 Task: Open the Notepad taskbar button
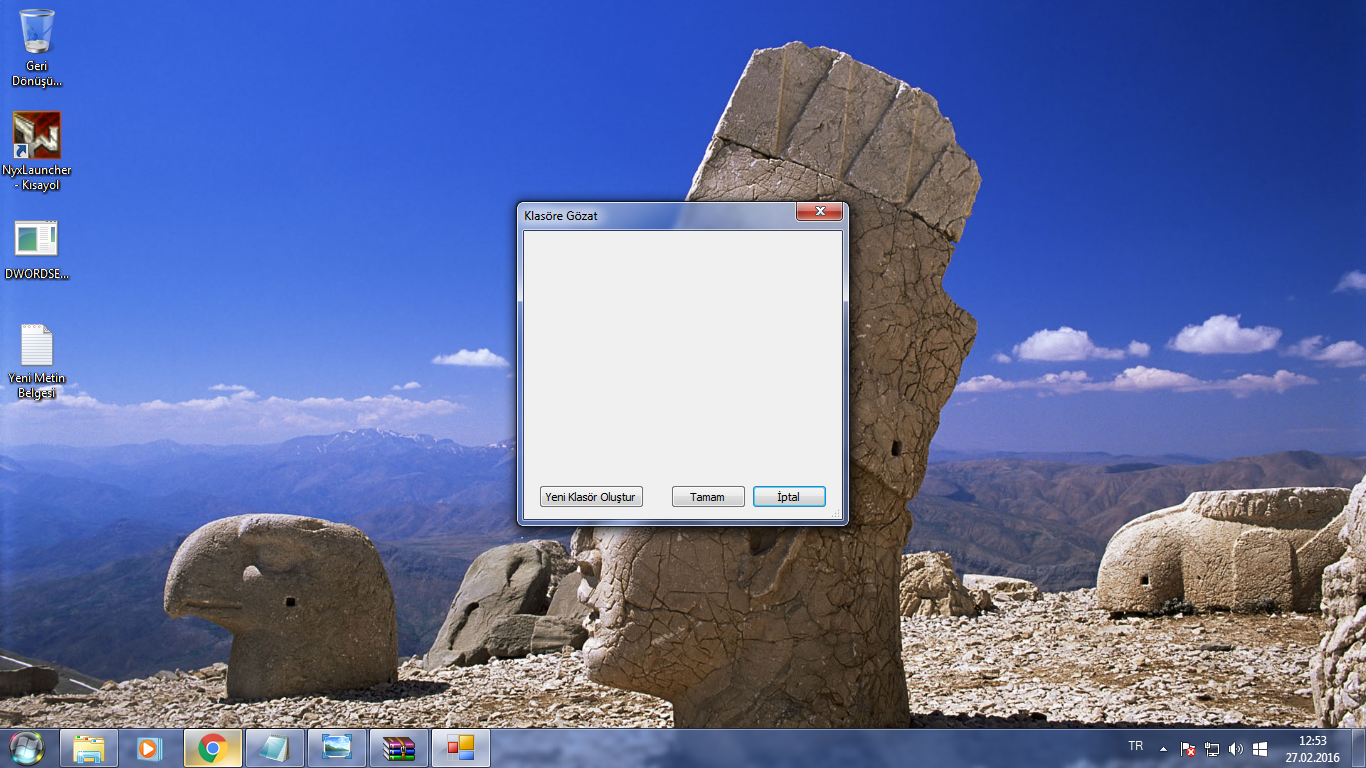274,748
